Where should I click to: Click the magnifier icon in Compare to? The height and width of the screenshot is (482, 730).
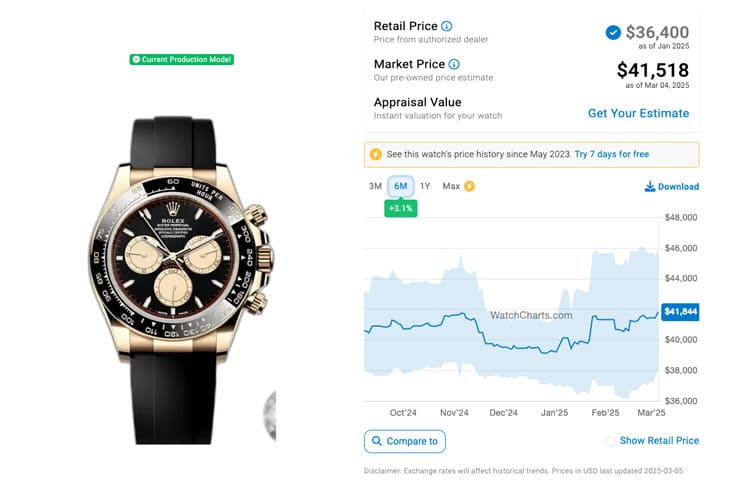point(377,441)
